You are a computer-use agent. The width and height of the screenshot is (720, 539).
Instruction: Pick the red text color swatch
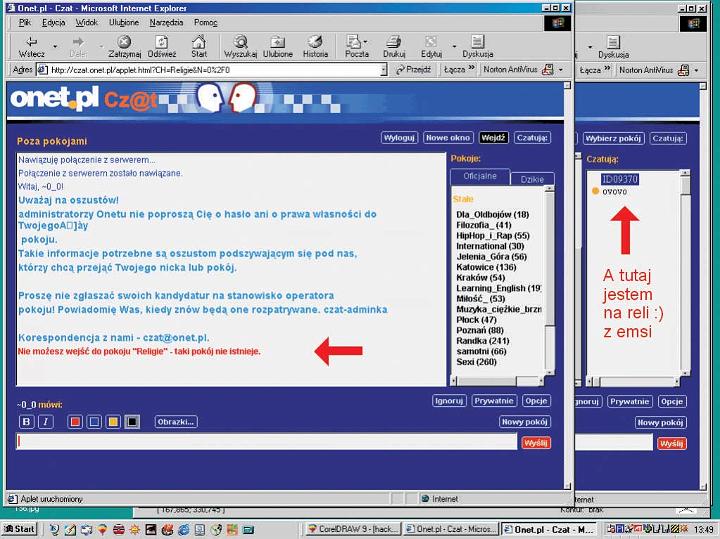[x=75, y=421]
